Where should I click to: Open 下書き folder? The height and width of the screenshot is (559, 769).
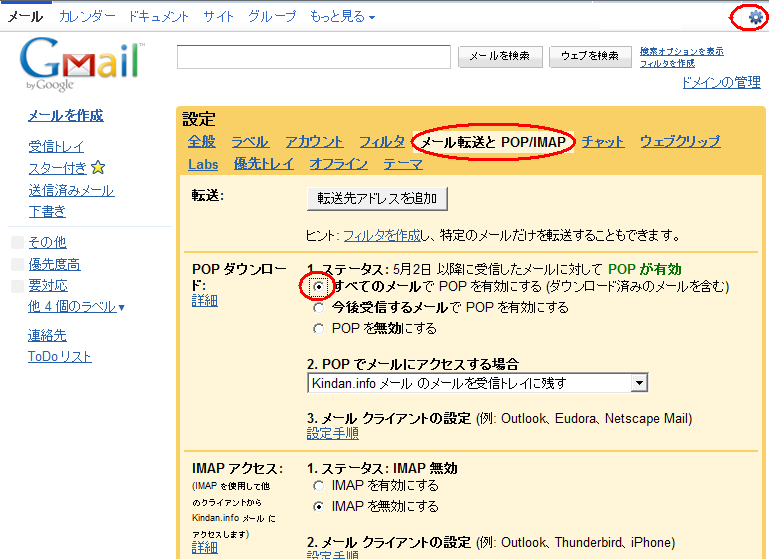(47, 211)
